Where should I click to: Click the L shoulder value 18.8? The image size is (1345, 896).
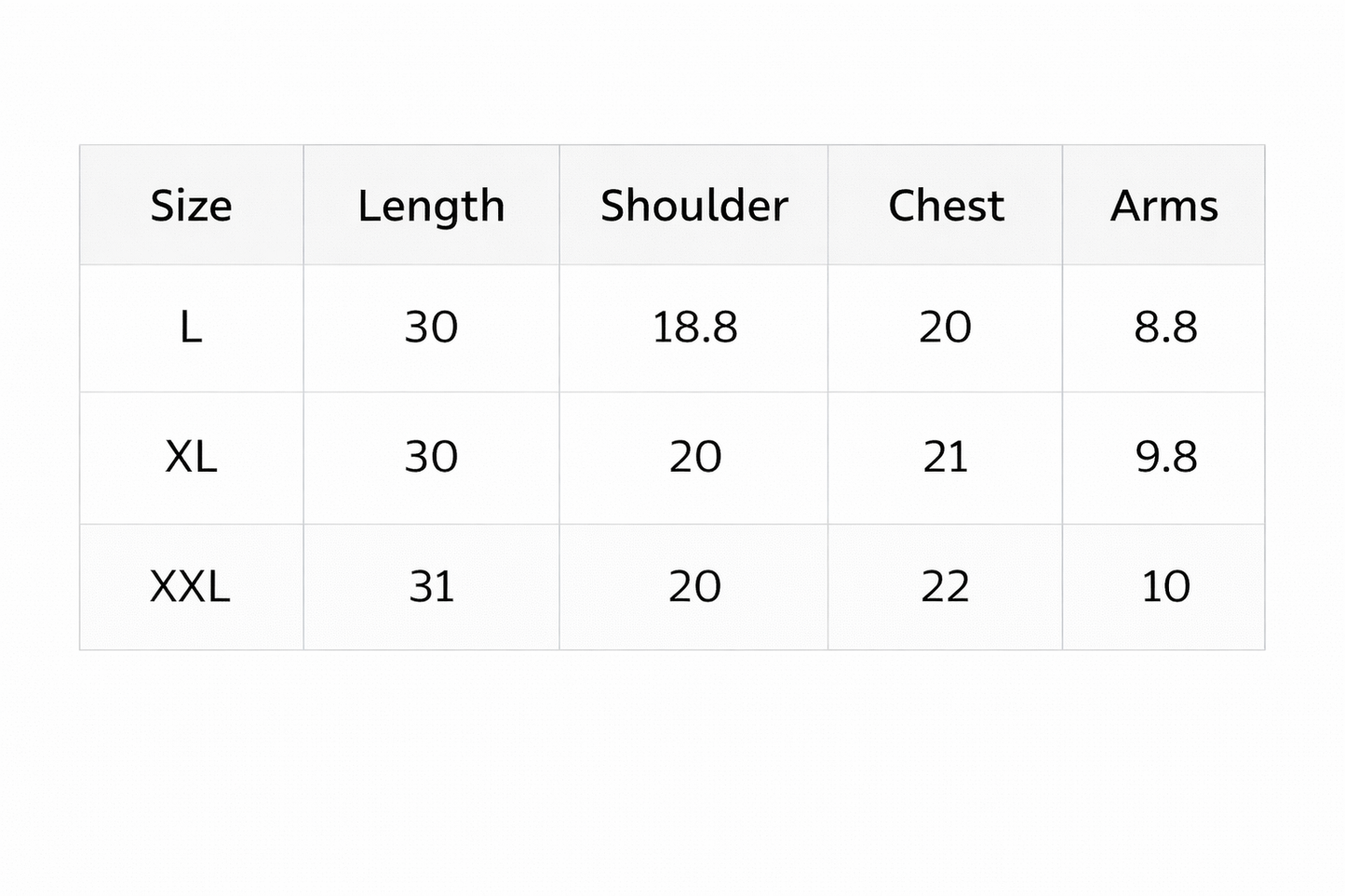pos(694,328)
